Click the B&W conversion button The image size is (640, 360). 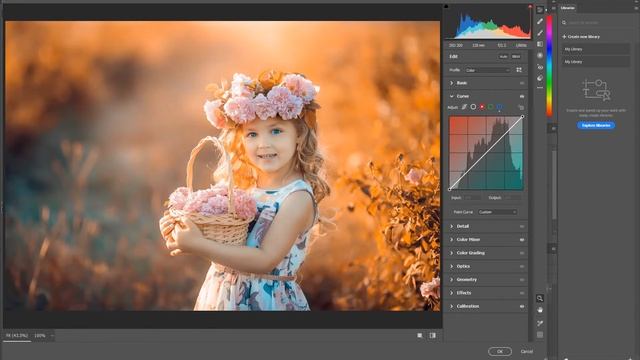pyautogui.click(x=516, y=57)
